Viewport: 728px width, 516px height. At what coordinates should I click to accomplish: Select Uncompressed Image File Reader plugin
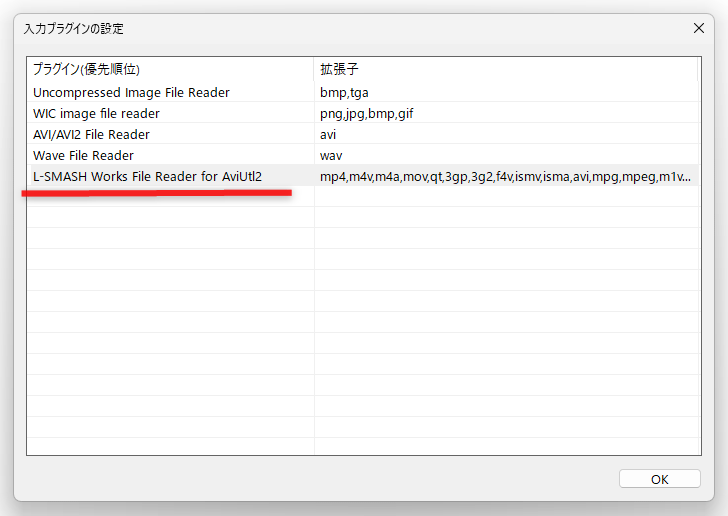pyautogui.click(x=131, y=93)
